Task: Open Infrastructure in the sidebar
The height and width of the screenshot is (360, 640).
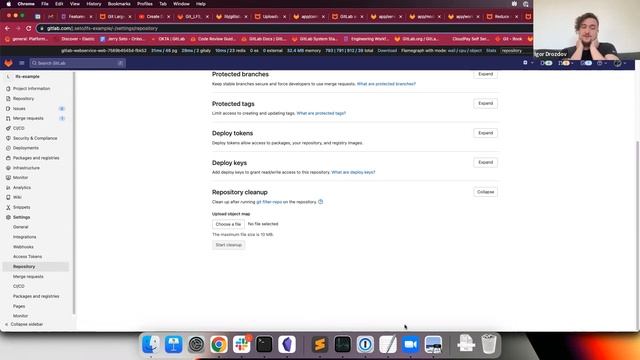Action: pos(26,168)
